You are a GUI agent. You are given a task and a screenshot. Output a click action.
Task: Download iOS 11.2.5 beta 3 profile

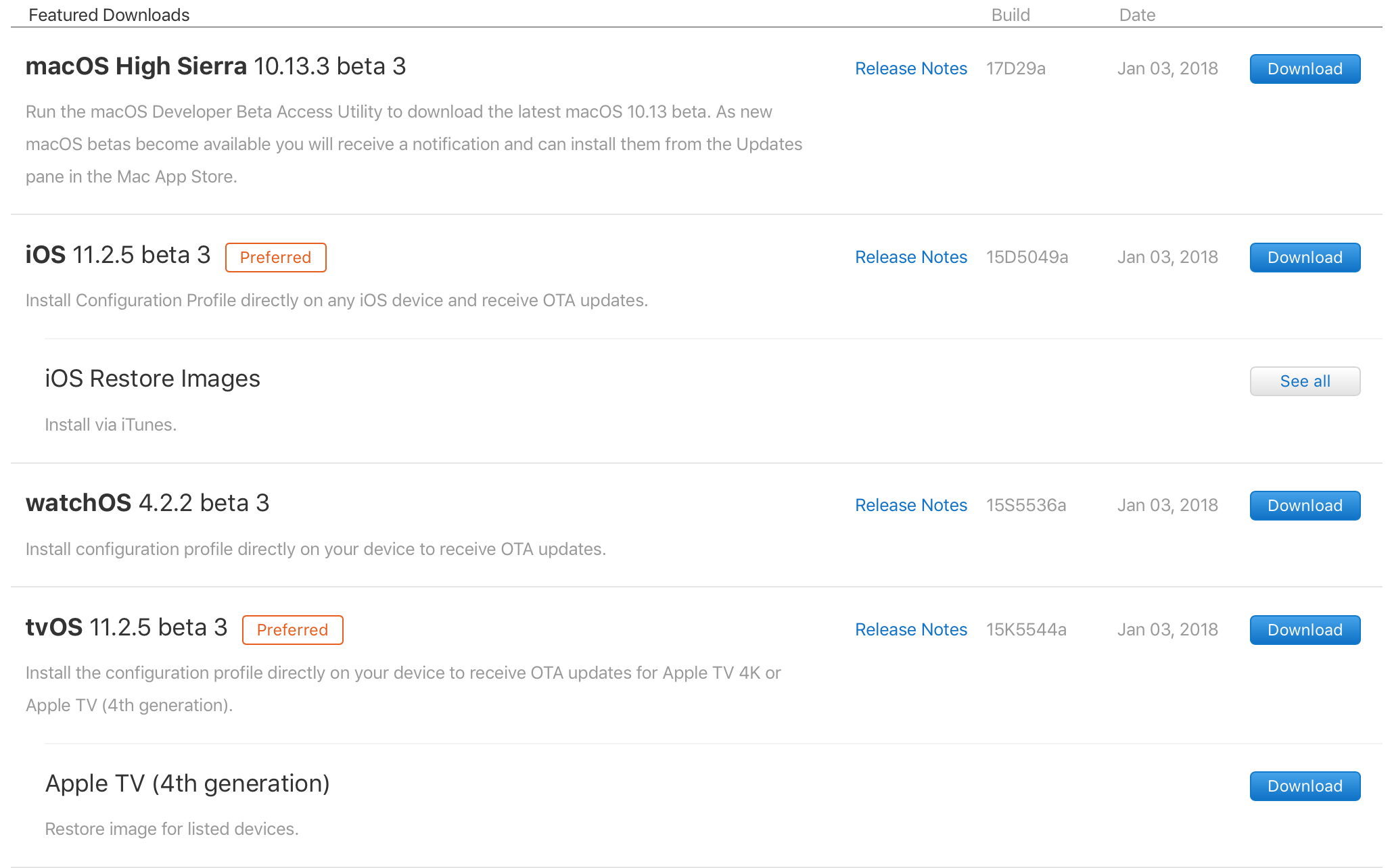[x=1304, y=258]
